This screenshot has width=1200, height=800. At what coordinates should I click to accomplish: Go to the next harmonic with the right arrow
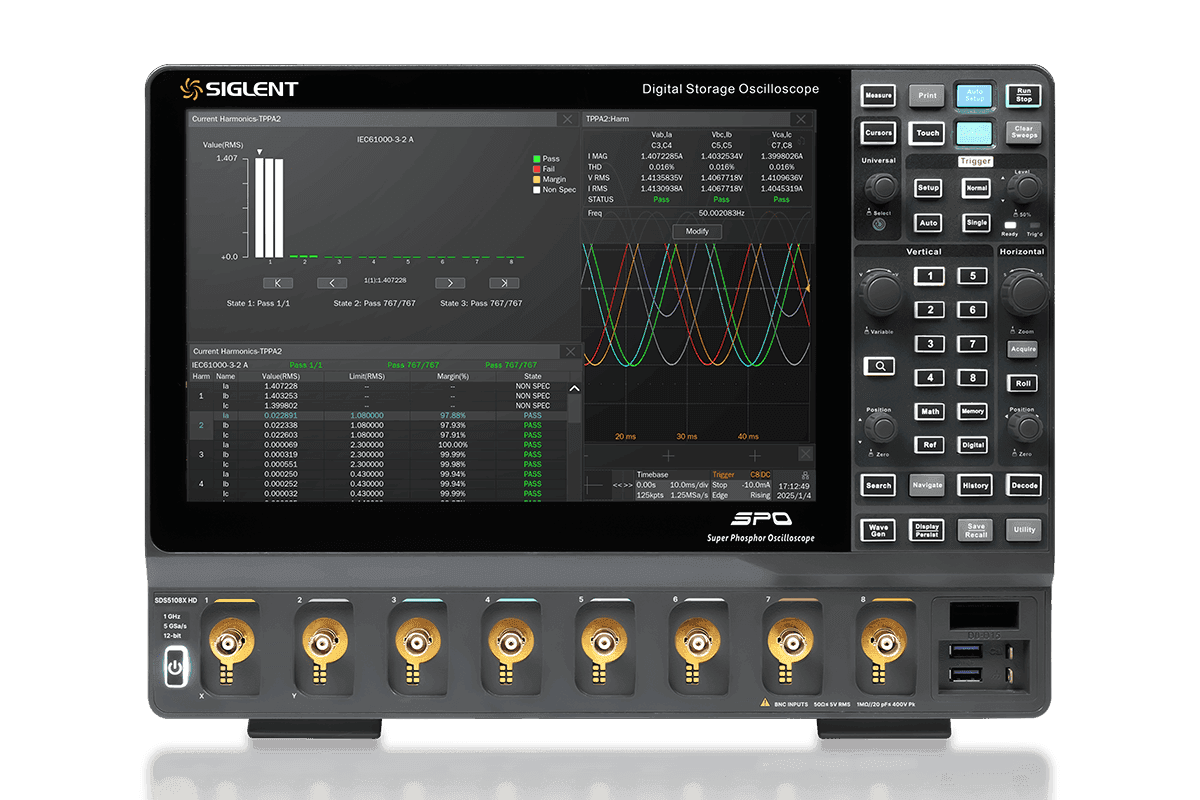coord(450,283)
